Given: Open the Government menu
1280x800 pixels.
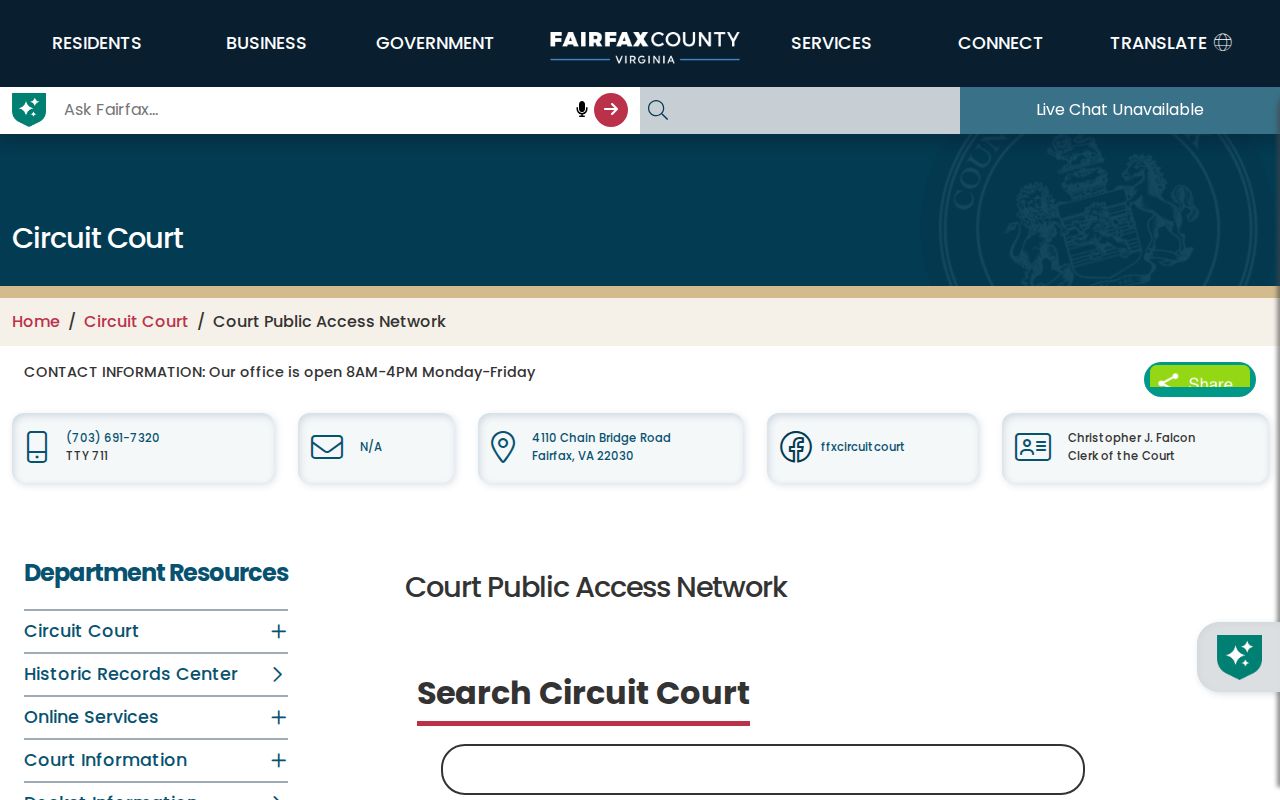Looking at the screenshot, I should [435, 43].
